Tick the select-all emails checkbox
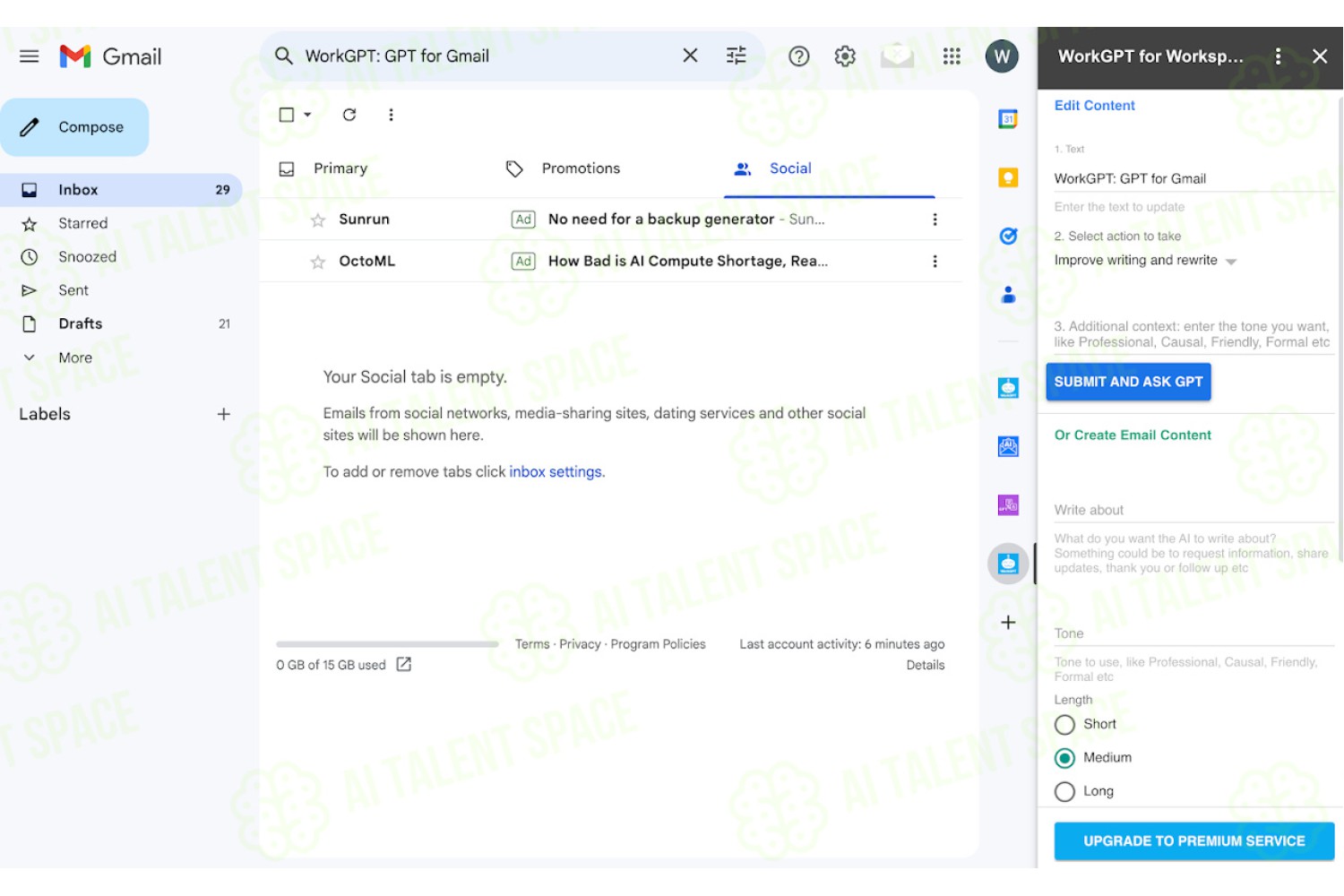 (x=287, y=115)
